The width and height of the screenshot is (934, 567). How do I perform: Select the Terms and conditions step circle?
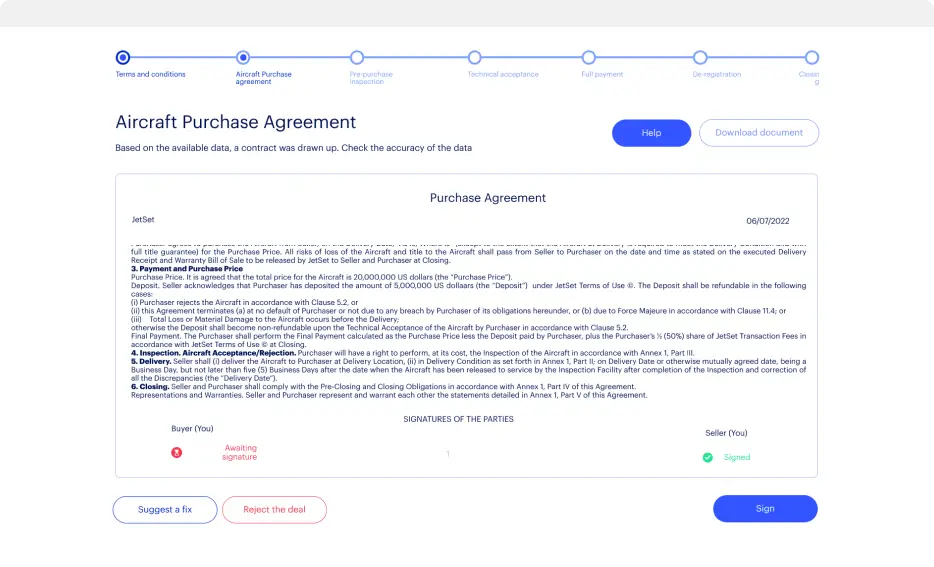tap(122, 58)
